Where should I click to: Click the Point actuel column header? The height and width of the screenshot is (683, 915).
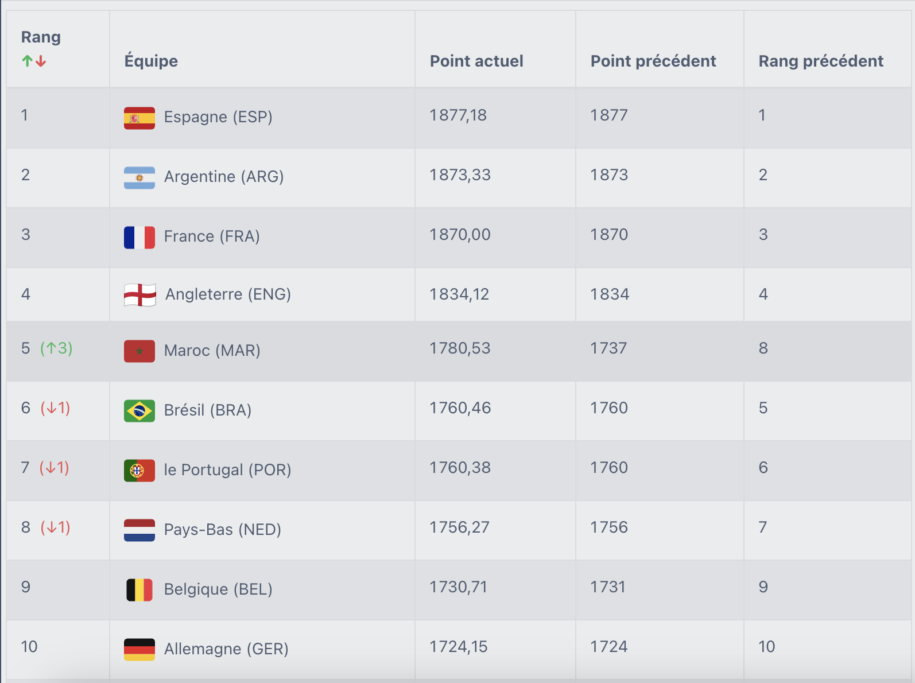pyautogui.click(x=476, y=61)
